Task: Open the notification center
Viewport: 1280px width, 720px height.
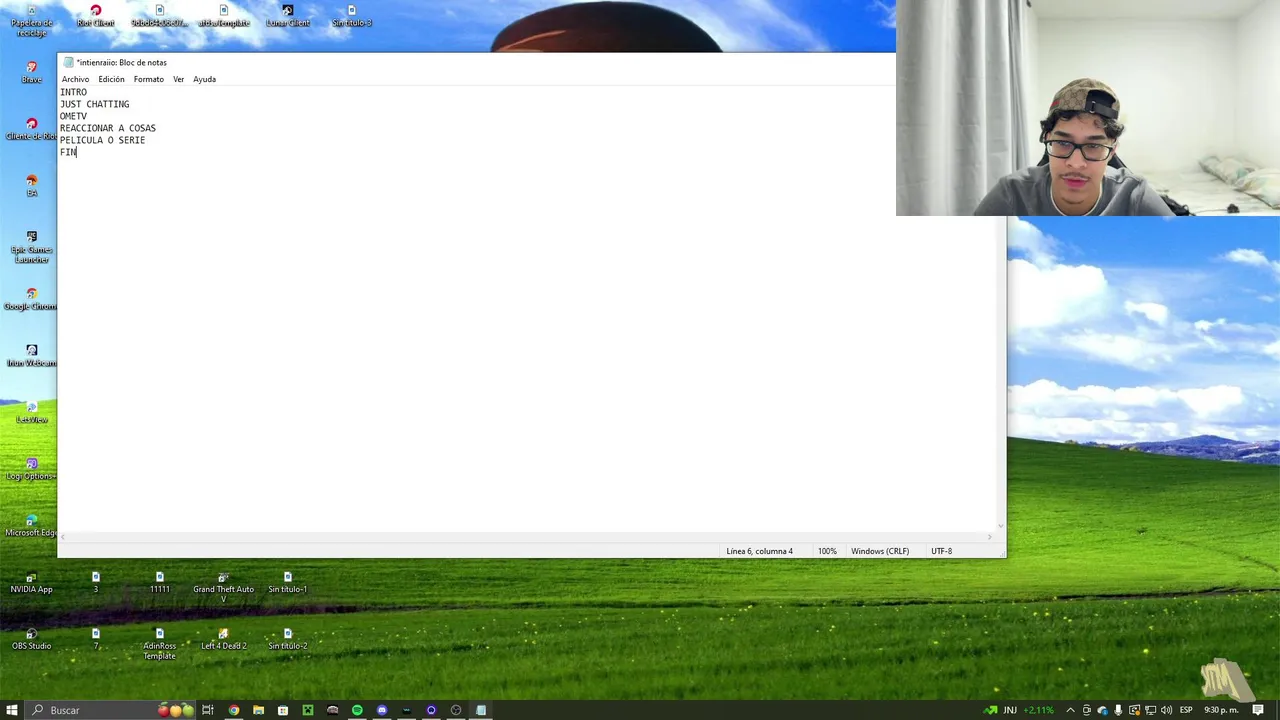Action: coord(1259,710)
